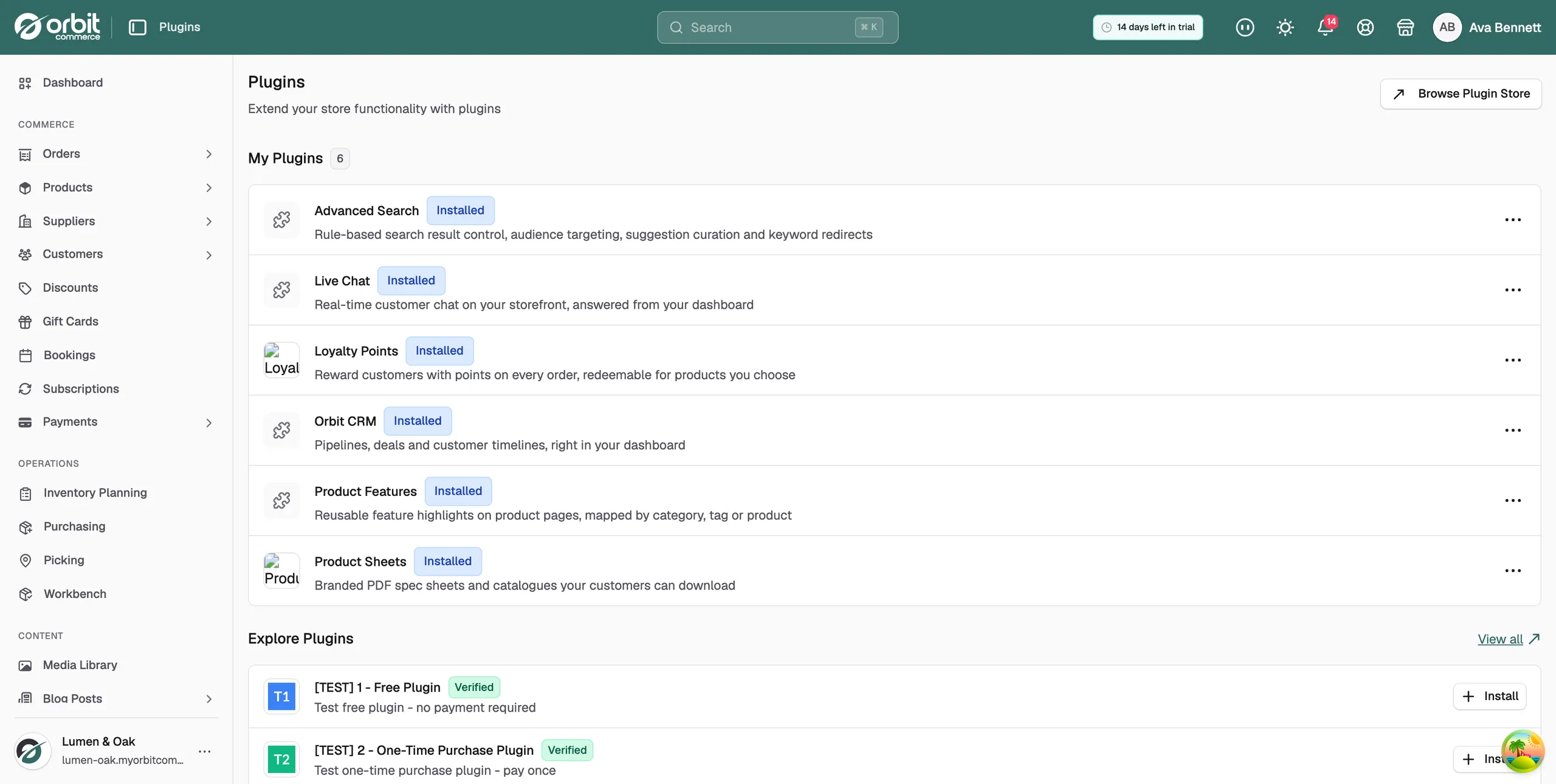Click the My Plugins count badge 6
The width and height of the screenshot is (1556, 784).
point(340,159)
